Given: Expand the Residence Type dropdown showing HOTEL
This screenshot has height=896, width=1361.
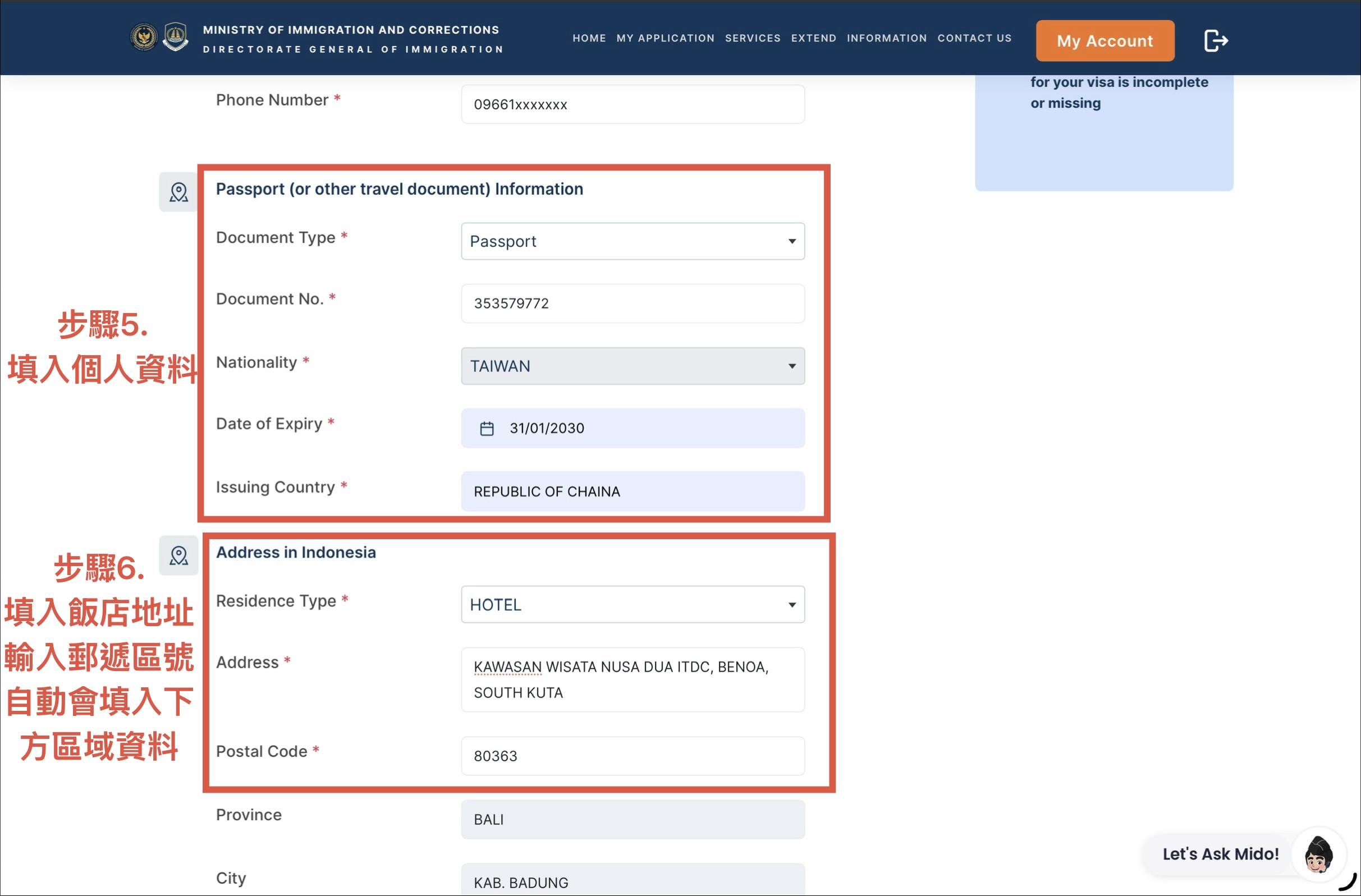Looking at the screenshot, I should point(633,604).
